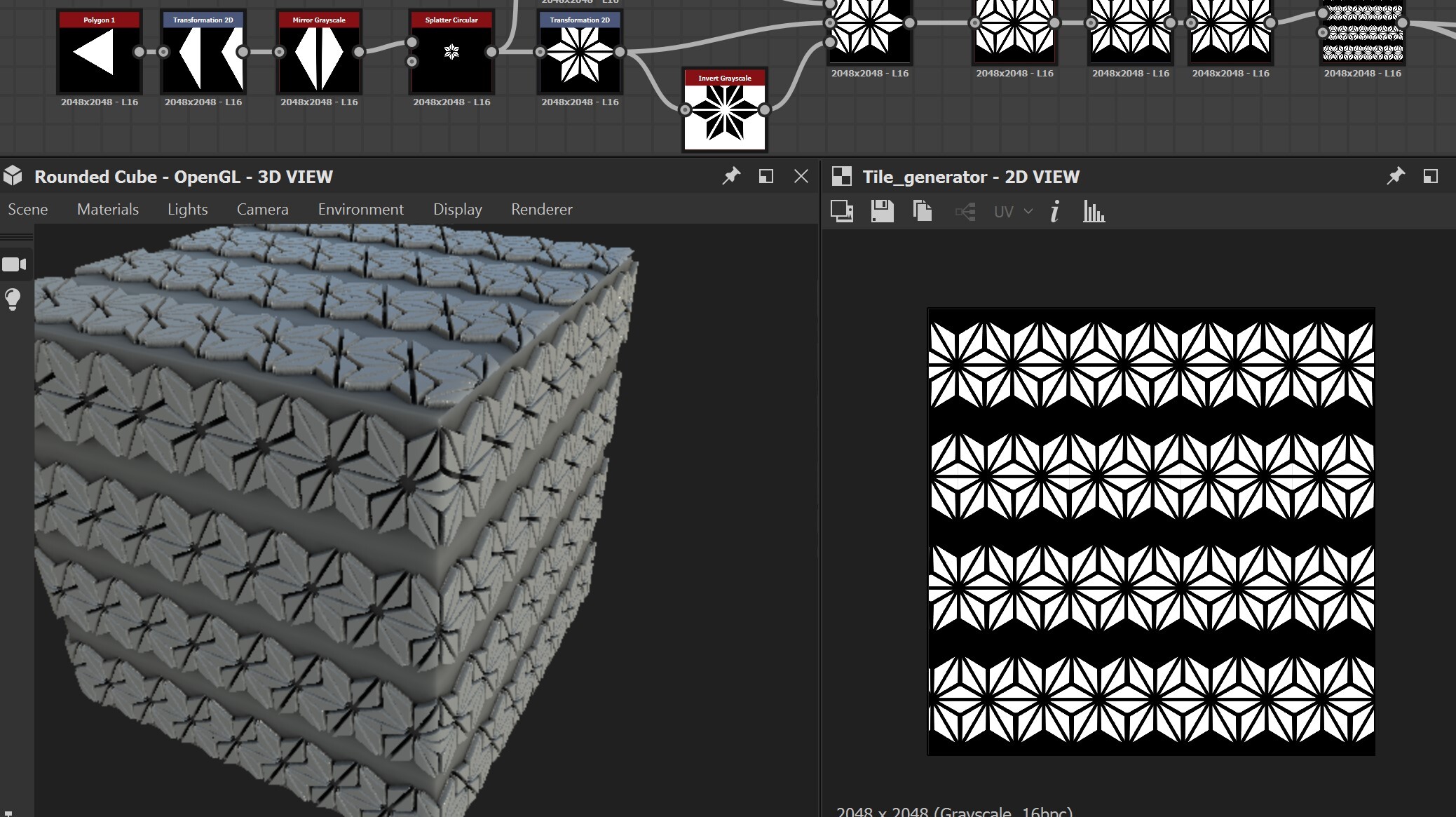Pin the Rounded Cube 3D View panel
This screenshot has height=817, width=1456.
(x=731, y=176)
